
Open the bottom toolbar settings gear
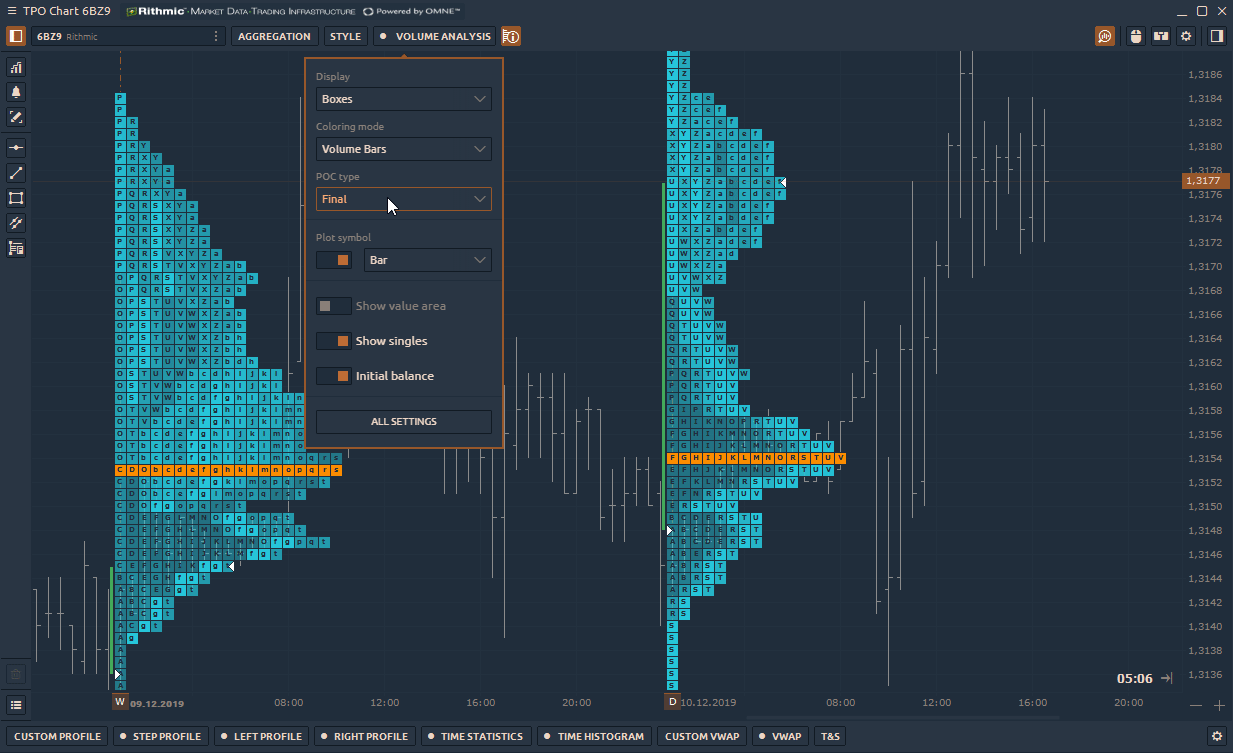(1217, 736)
